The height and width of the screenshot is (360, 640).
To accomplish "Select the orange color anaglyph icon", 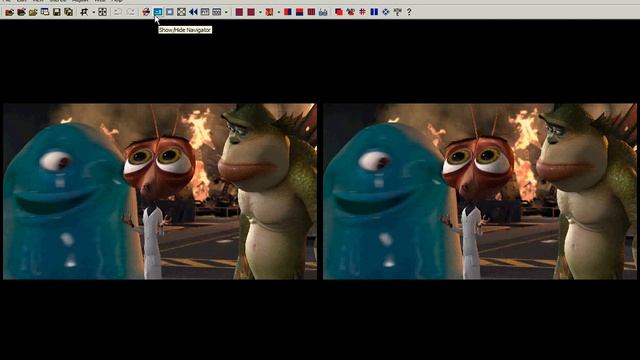I will (x=269, y=12).
